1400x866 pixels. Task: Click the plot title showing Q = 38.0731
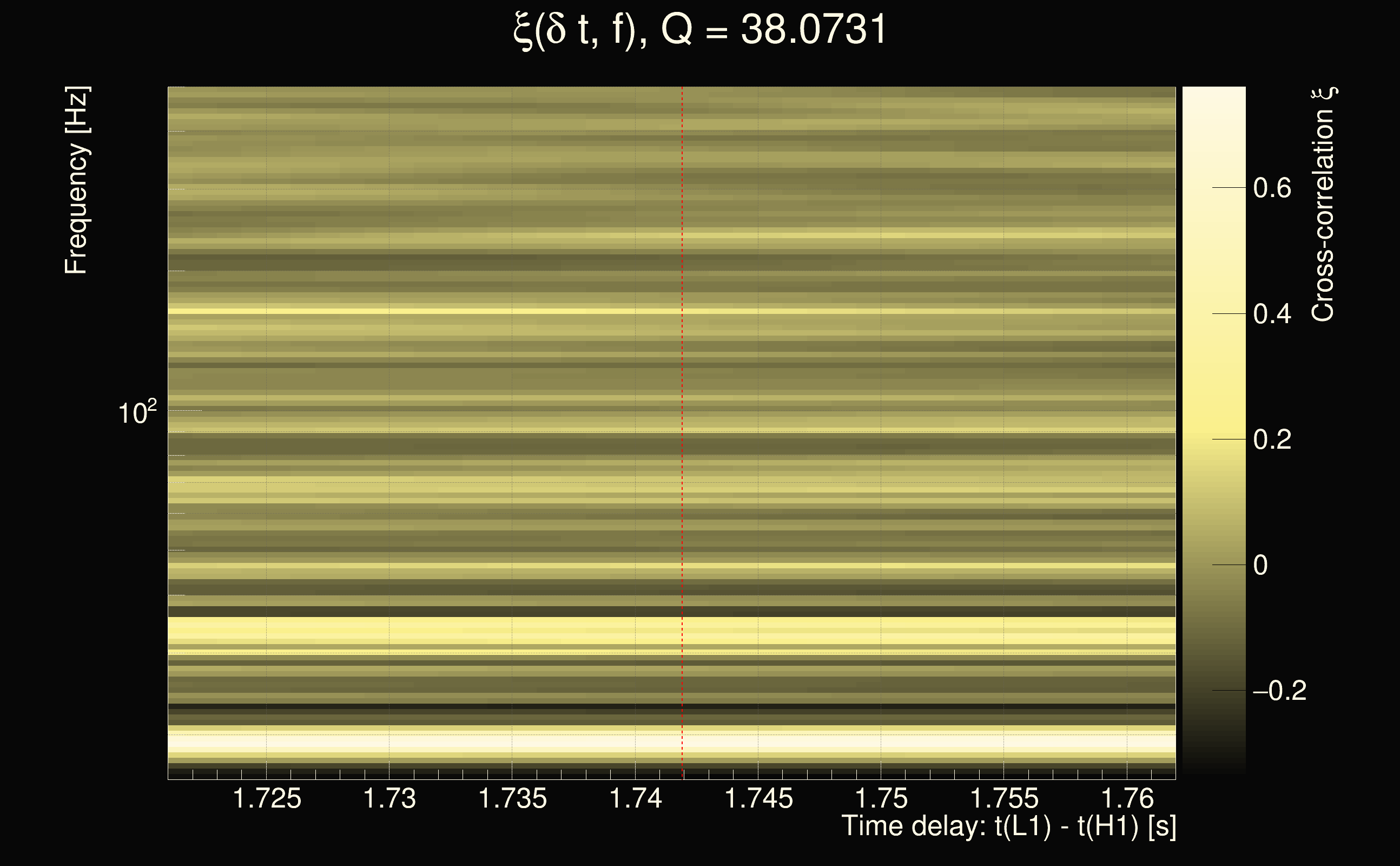[x=699, y=30]
